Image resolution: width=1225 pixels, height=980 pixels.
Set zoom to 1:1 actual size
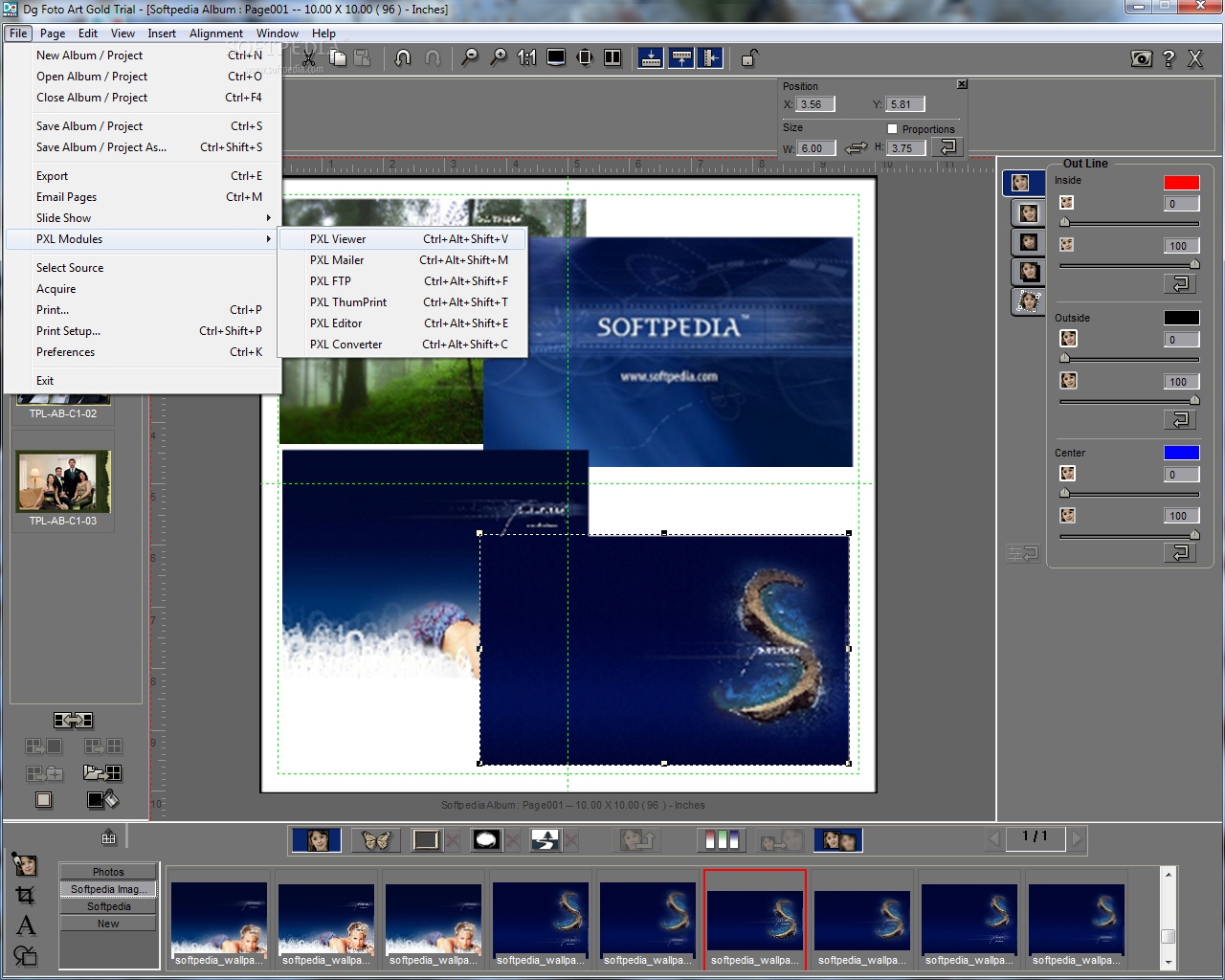click(x=526, y=58)
